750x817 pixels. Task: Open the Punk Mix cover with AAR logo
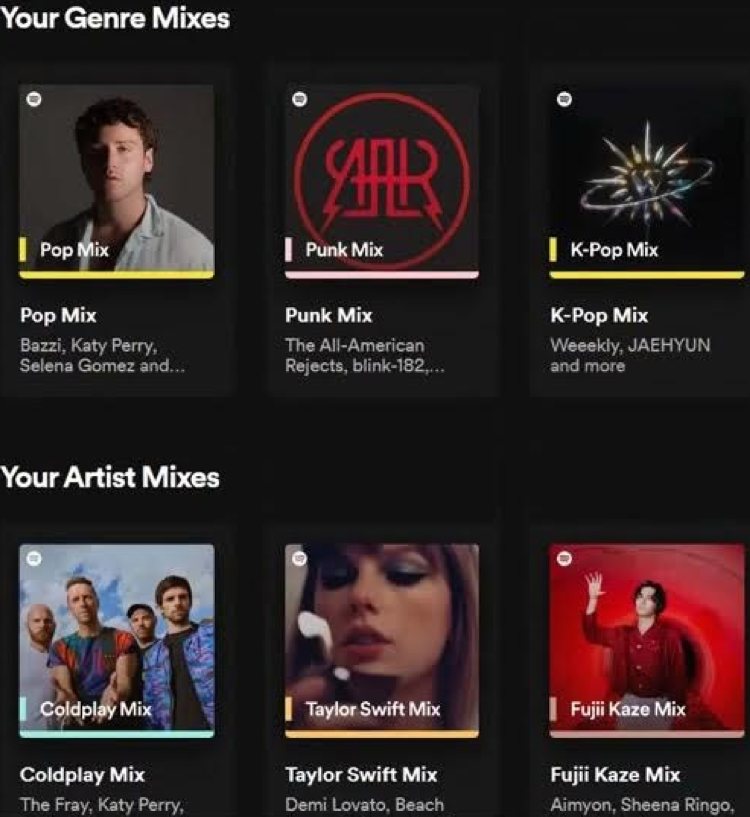coord(382,181)
